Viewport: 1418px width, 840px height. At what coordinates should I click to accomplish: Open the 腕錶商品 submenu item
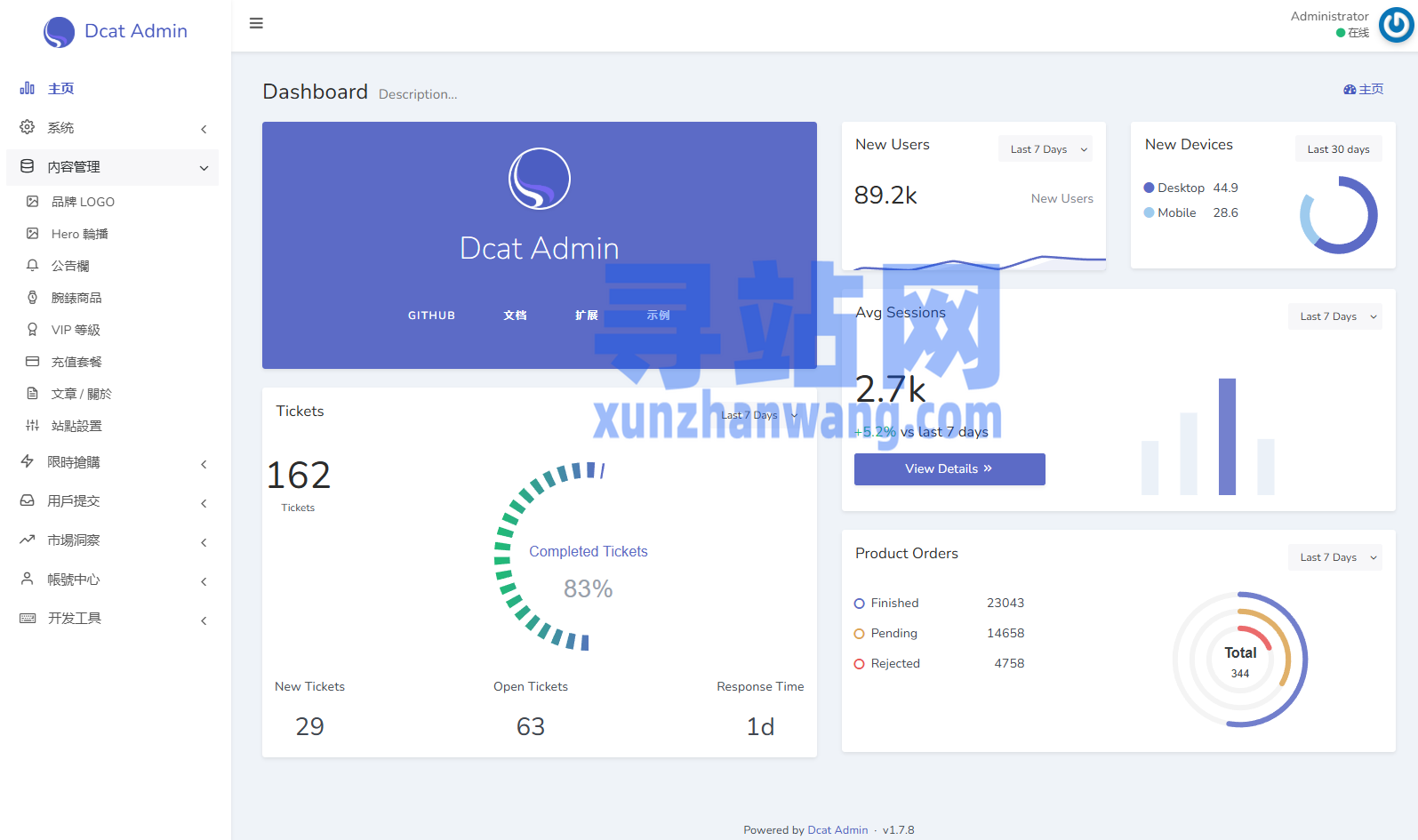click(113, 298)
